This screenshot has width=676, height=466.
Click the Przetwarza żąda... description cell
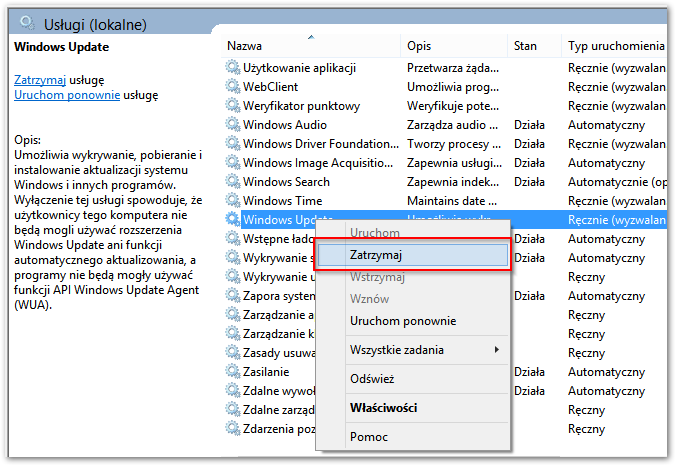pyautogui.click(x=453, y=68)
